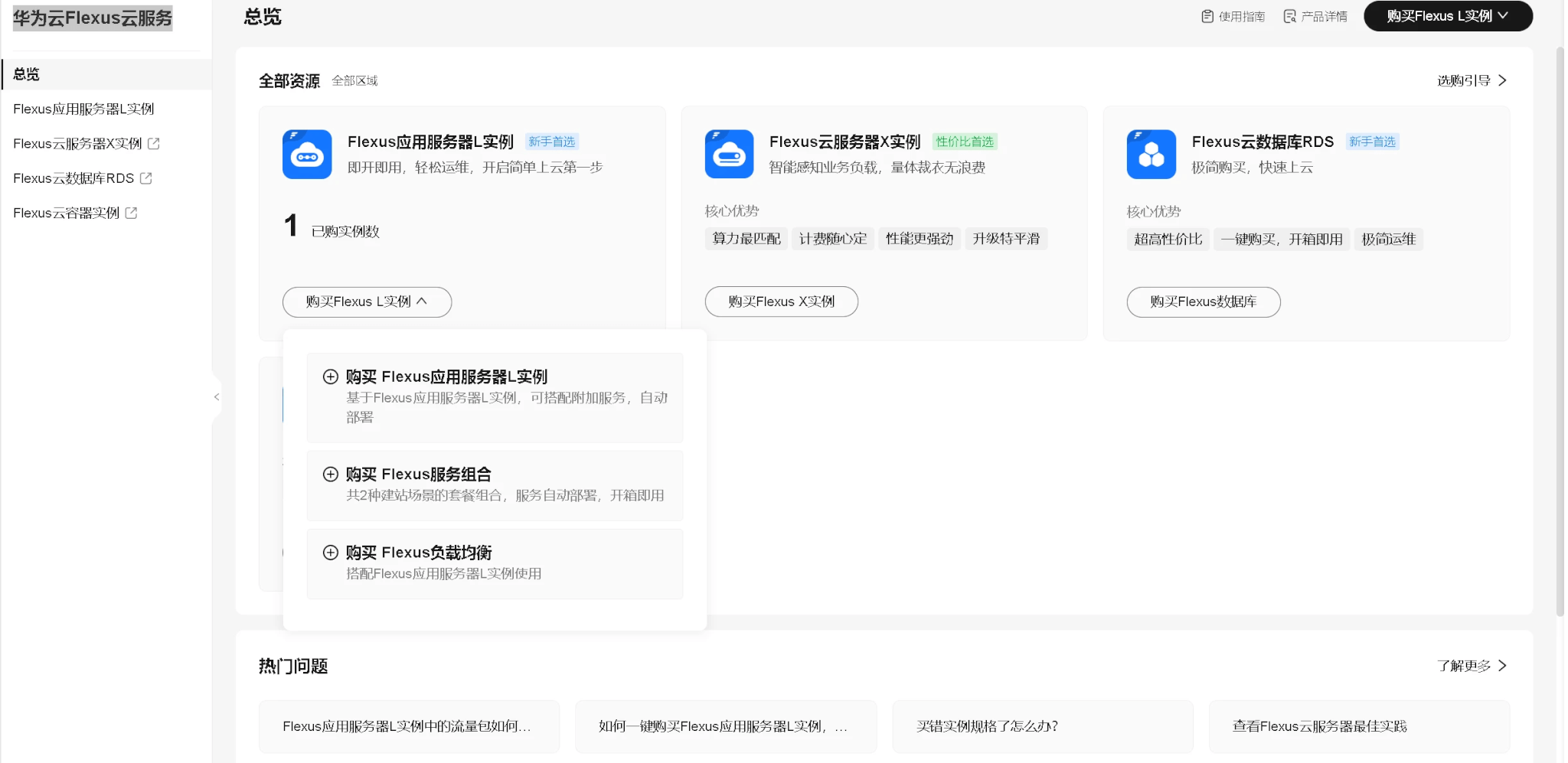Open question Flexus应用服务器L实例中的流量包如何…
1568x763 pixels.
coord(409,726)
